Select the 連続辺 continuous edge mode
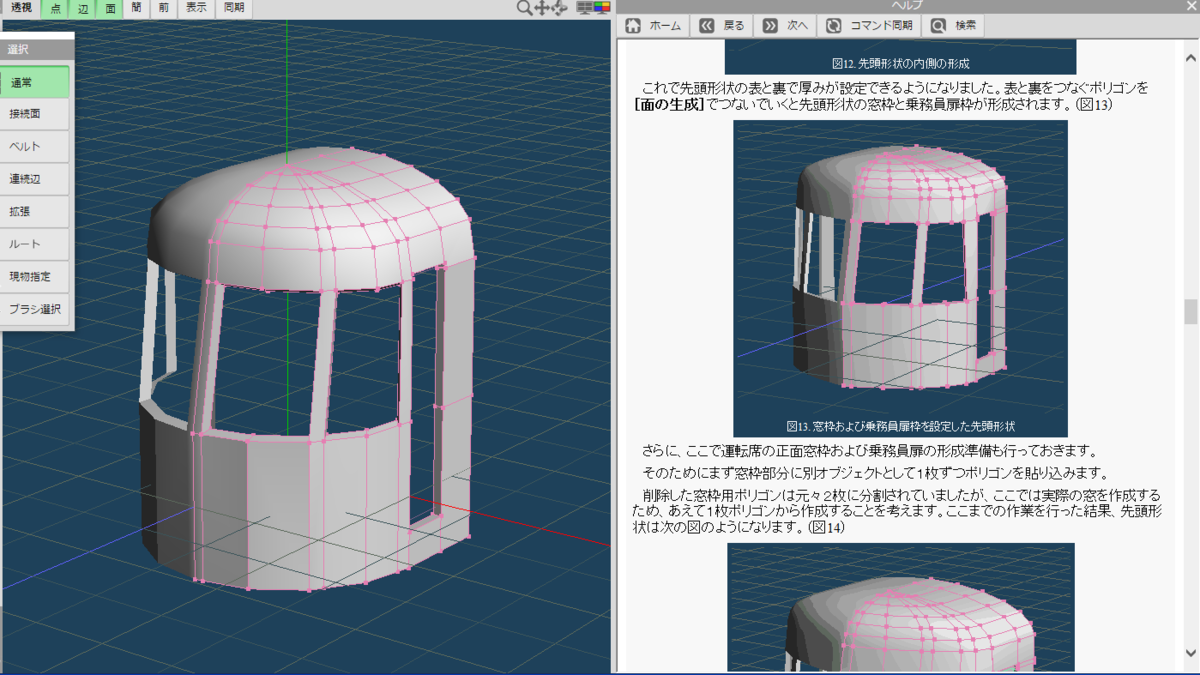1200x675 pixels. (35, 179)
